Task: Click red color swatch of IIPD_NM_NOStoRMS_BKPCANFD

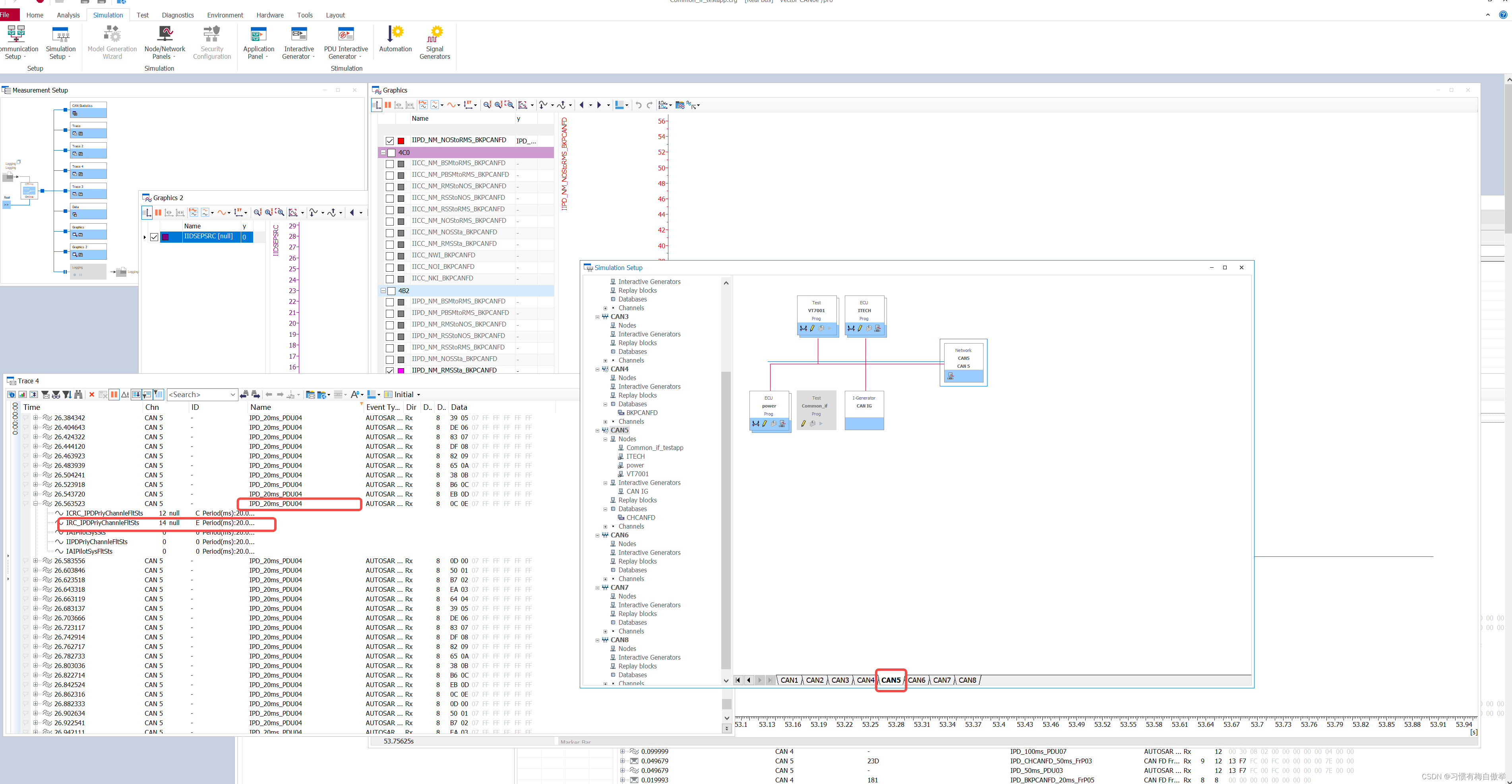Action: tap(401, 141)
